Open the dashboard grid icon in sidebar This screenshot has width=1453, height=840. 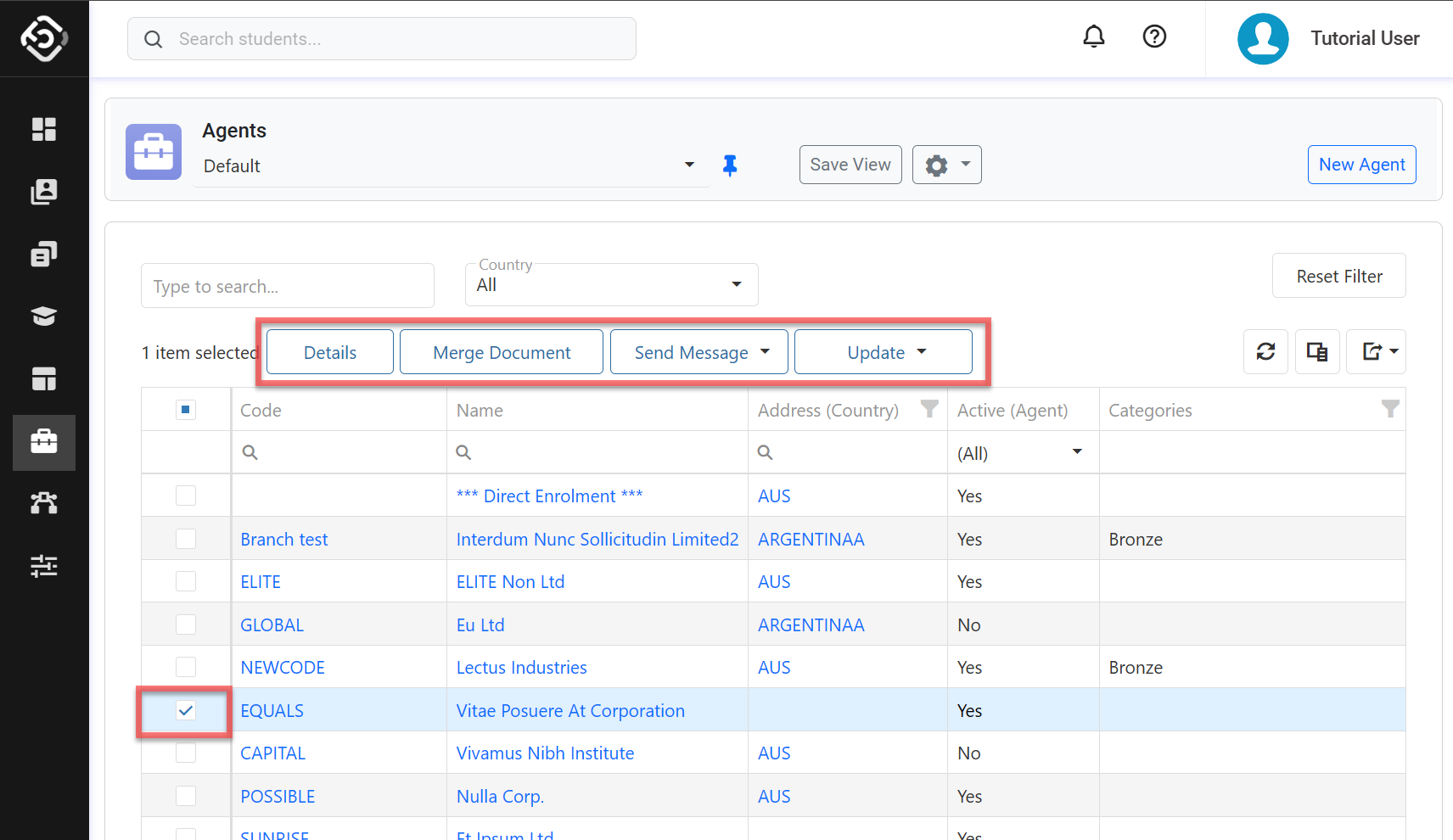[x=44, y=129]
